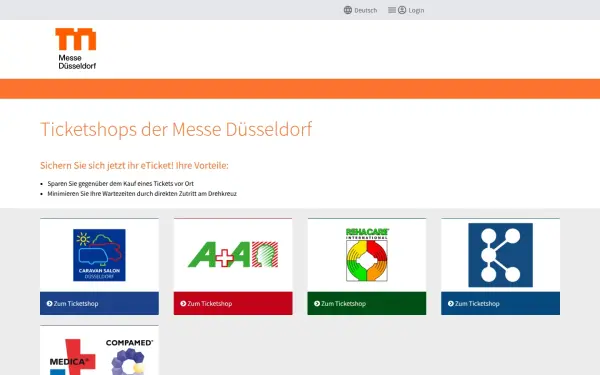Viewport: 600px width, 375px height.
Task: Click Zum Ticketshop under Rehacare
Action: pyautogui.click(x=367, y=303)
